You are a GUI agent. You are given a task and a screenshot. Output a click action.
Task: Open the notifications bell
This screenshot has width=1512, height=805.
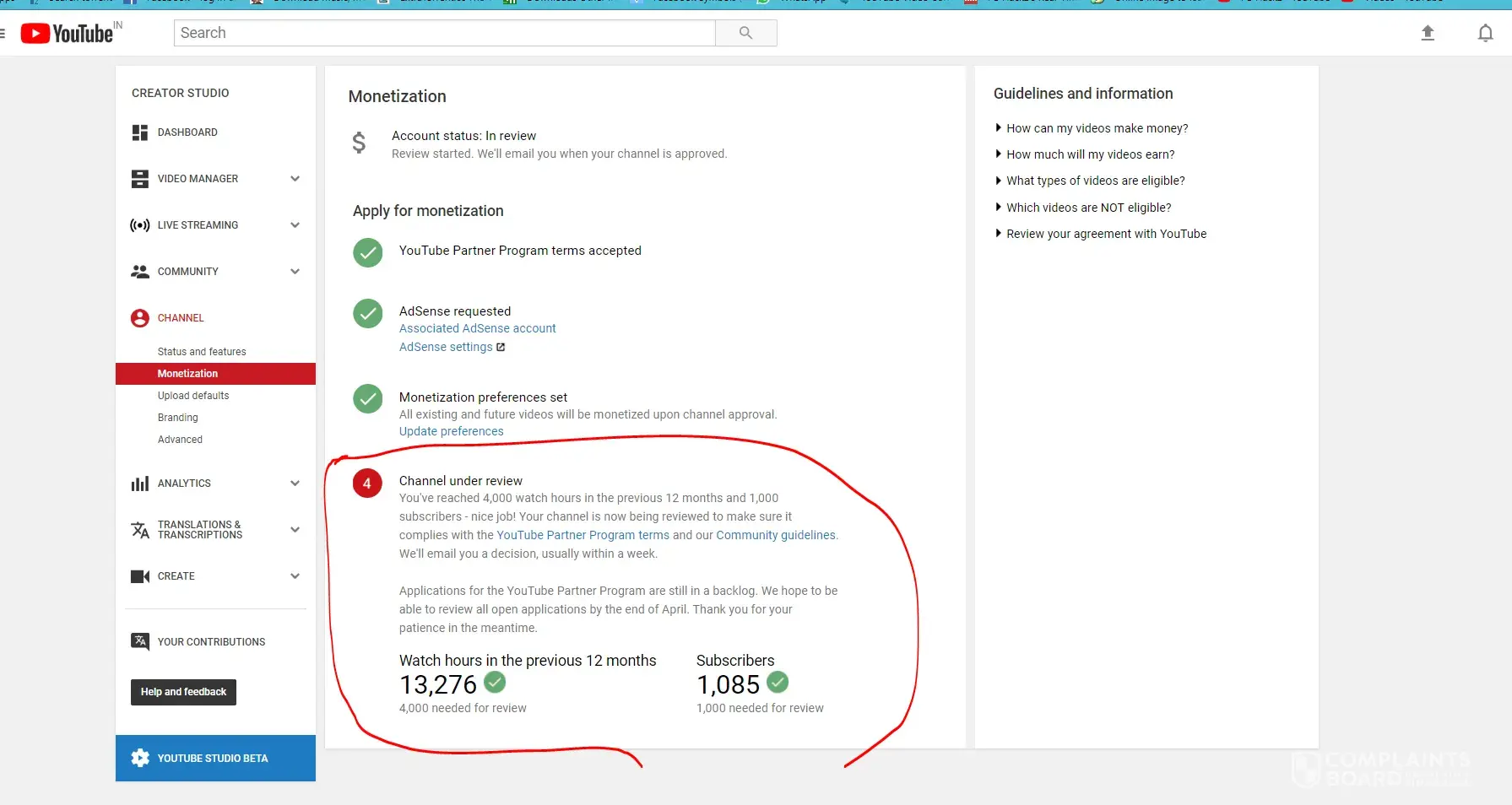1485,33
